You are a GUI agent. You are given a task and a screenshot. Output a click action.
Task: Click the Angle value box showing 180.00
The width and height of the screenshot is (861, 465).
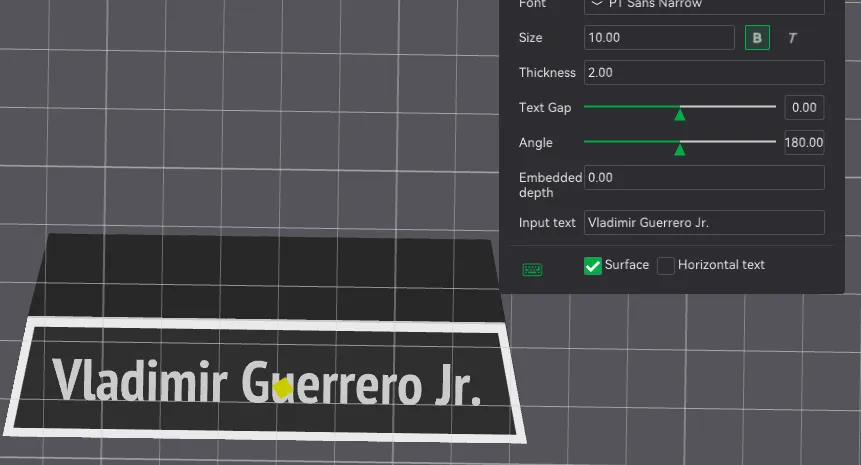coord(804,143)
